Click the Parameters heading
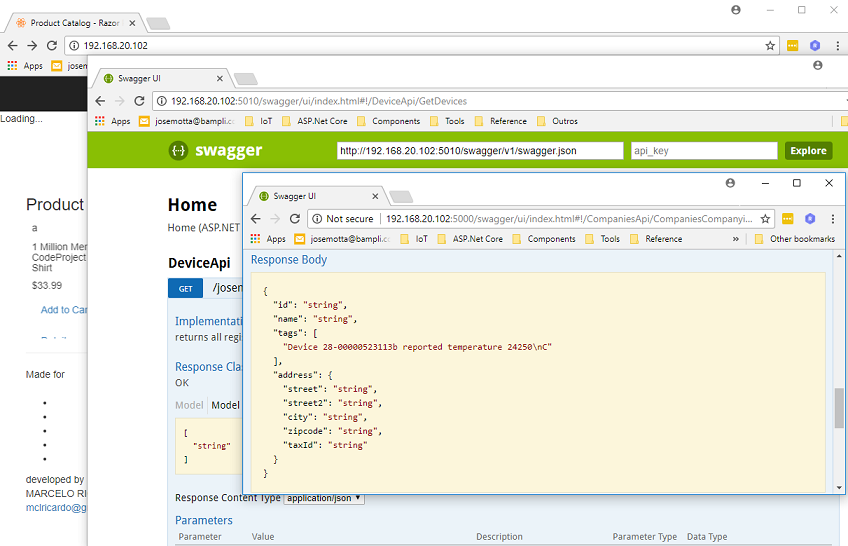 204,521
